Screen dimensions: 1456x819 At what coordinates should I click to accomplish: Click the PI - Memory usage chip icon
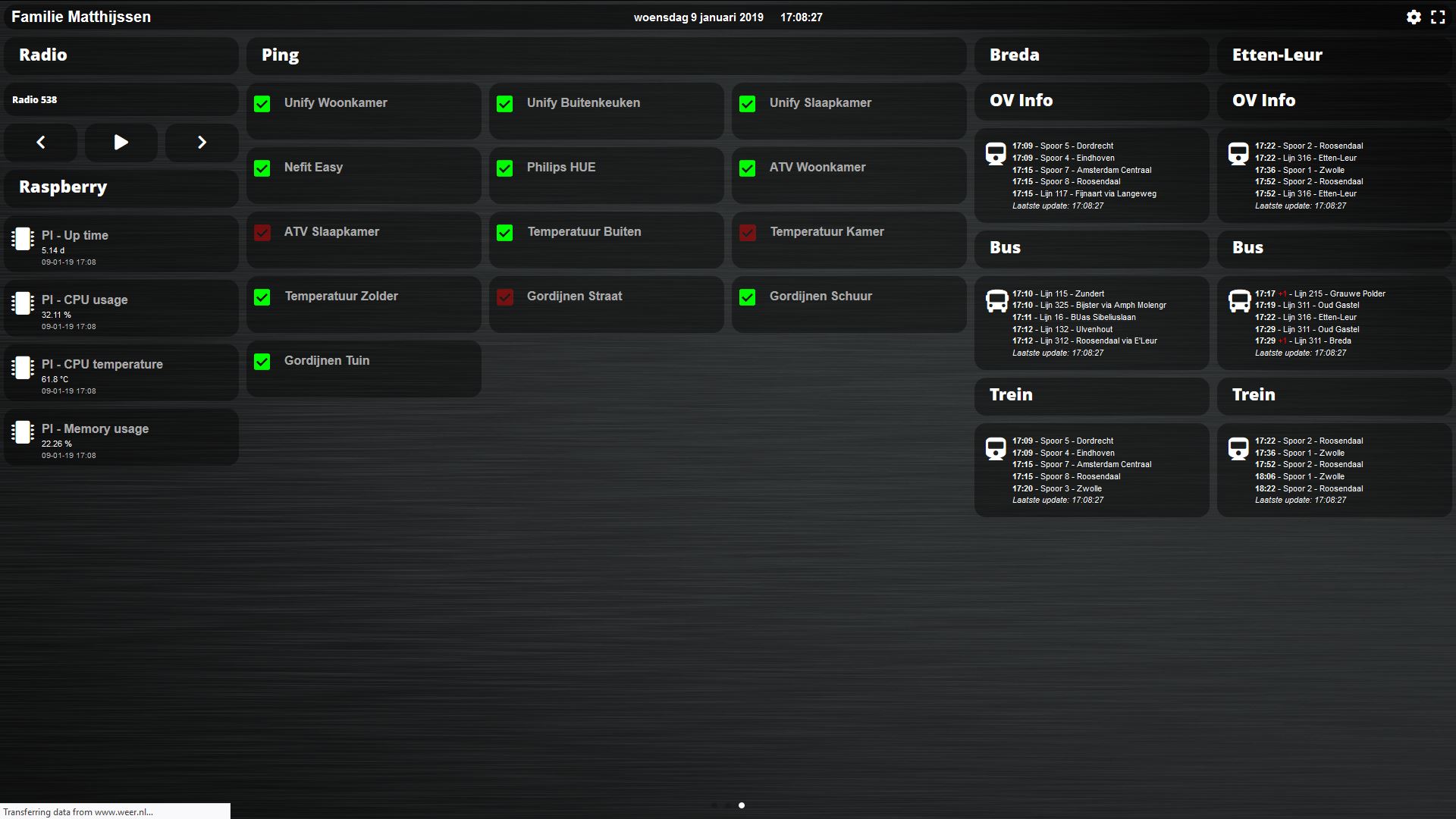click(x=23, y=432)
